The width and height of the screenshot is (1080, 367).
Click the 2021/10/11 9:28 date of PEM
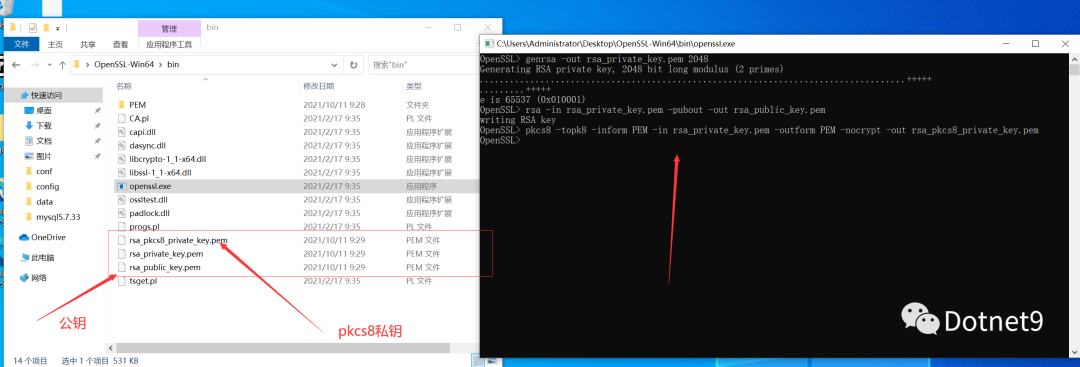334,105
